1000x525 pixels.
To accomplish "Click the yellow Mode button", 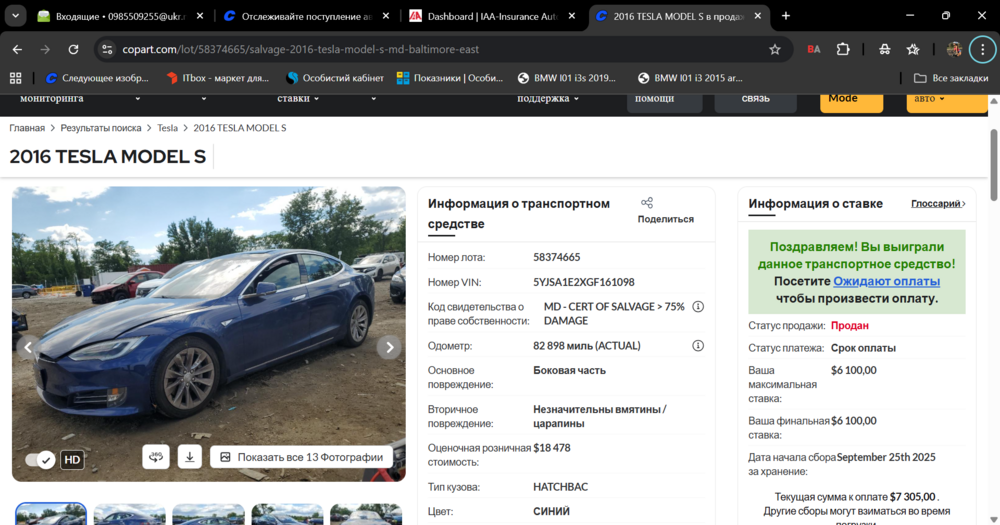I will point(851,102).
